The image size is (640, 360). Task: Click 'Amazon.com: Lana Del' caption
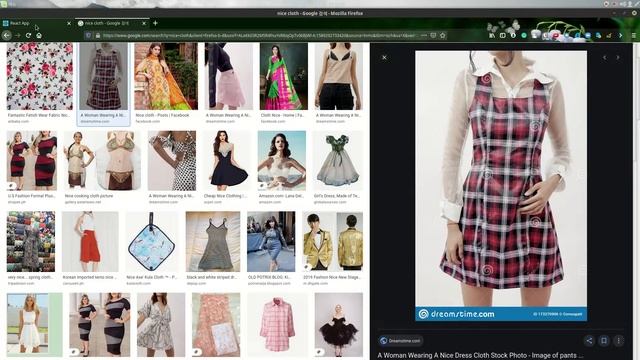click(281, 196)
